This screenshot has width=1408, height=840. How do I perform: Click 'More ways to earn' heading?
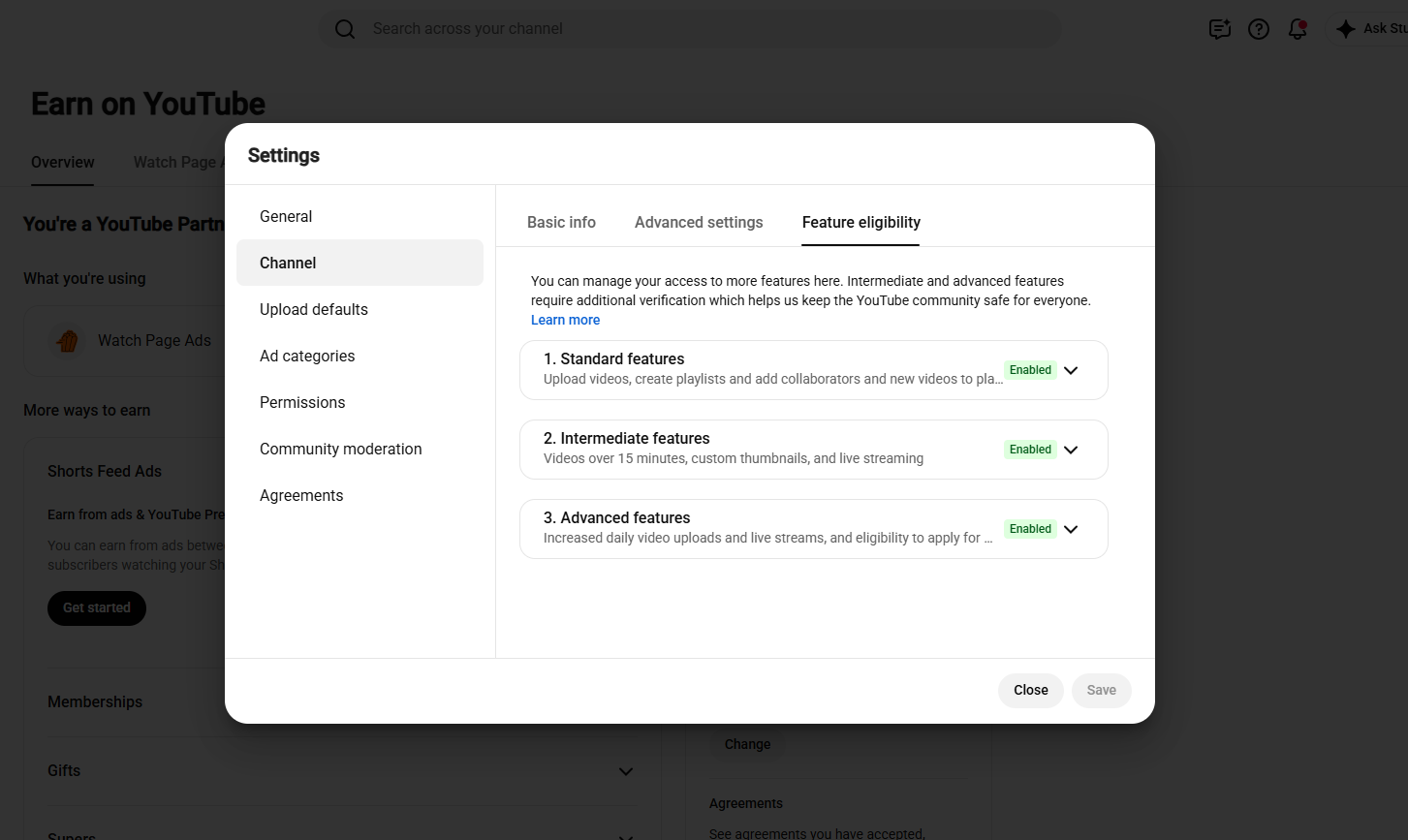click(86, 410)
